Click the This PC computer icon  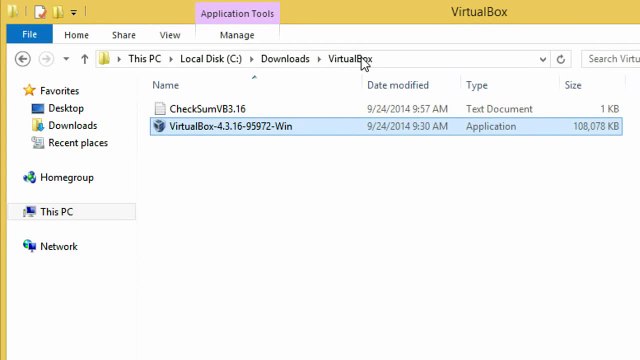point(29,211)
